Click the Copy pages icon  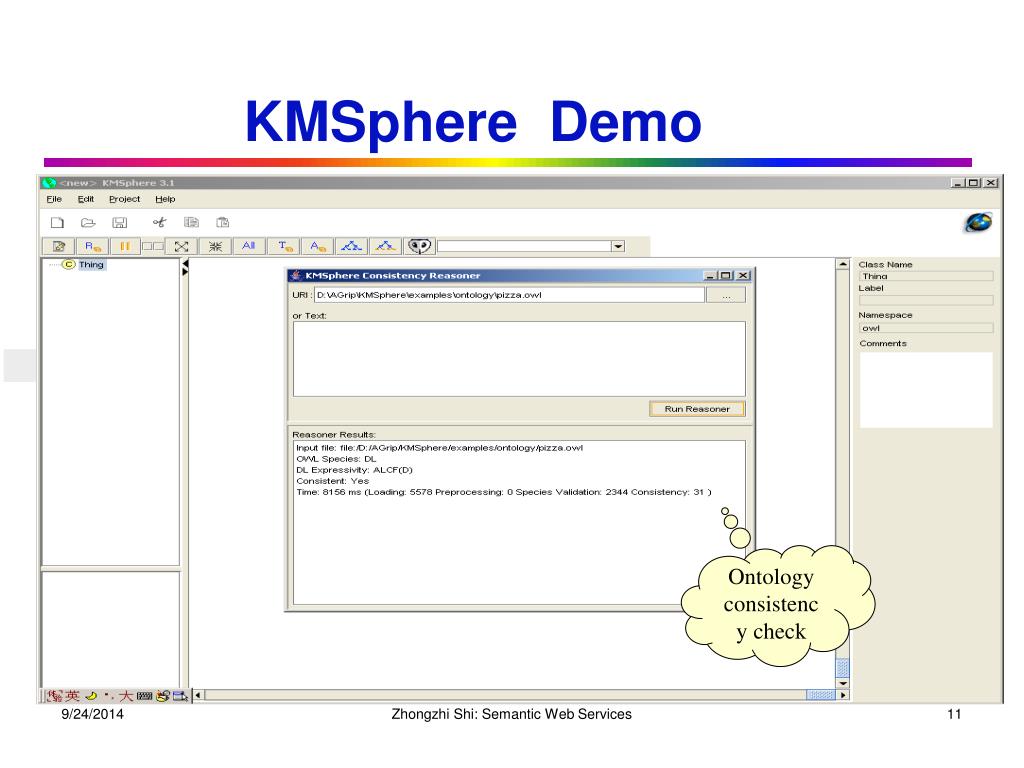191,223
